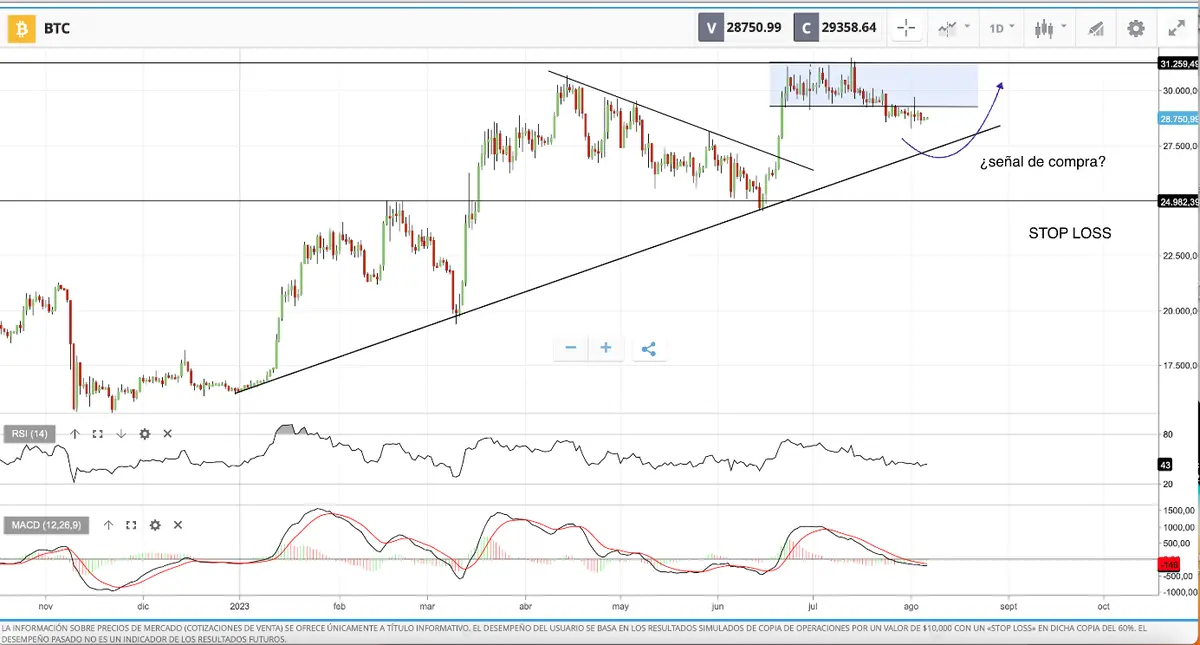The image size is (1200, 645).
Task: Open MACD indicator settings gear
Action: tap(155, 525)
